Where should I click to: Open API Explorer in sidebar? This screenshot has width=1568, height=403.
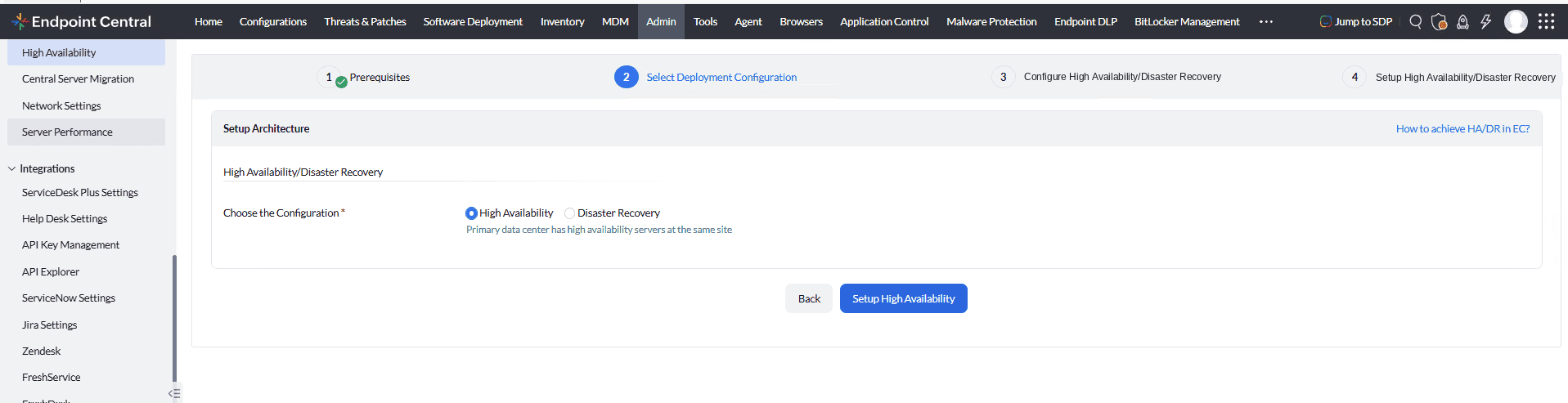[51, 271]
